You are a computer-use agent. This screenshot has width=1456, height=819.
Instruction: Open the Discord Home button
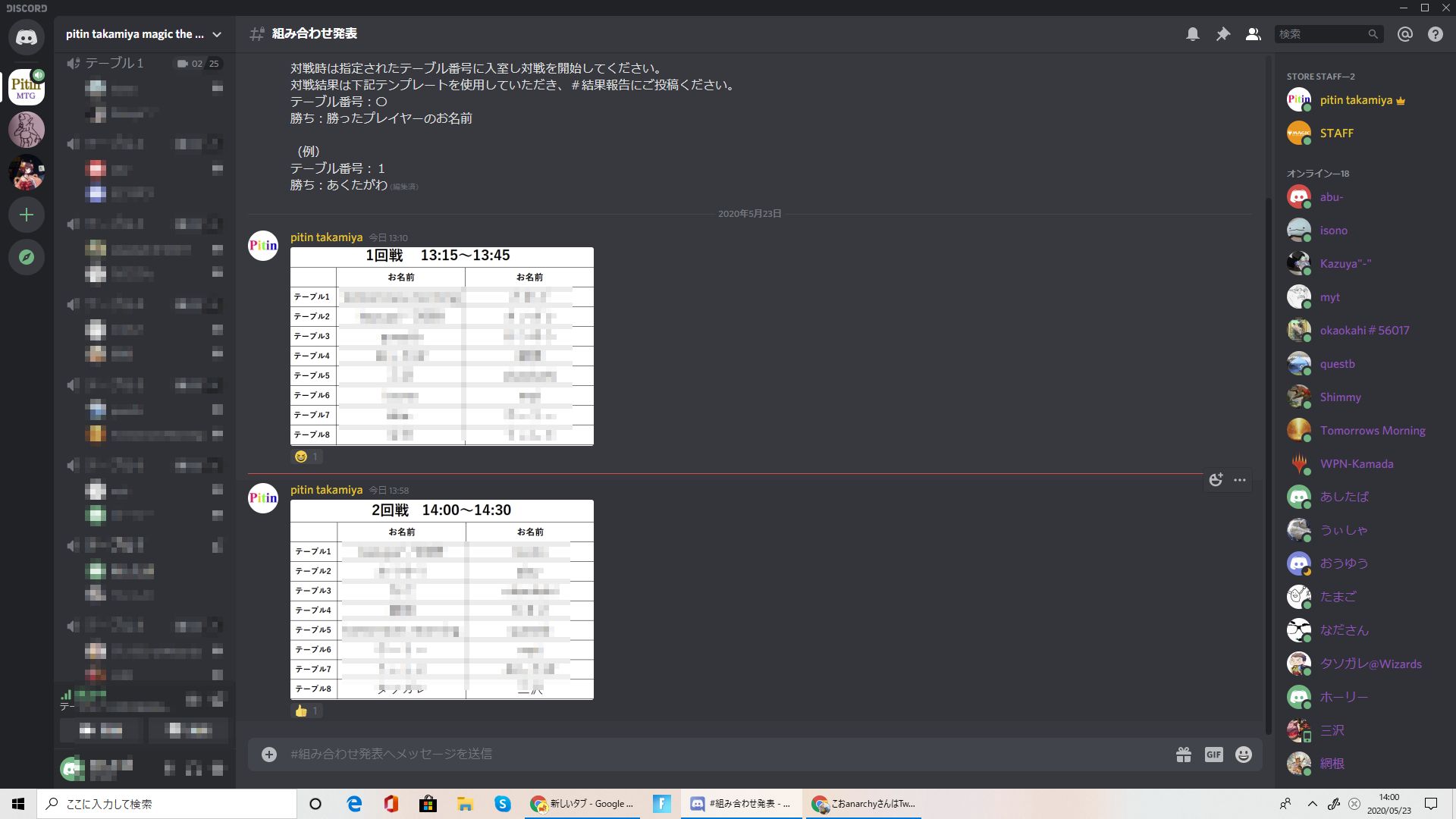pos(27,36)
